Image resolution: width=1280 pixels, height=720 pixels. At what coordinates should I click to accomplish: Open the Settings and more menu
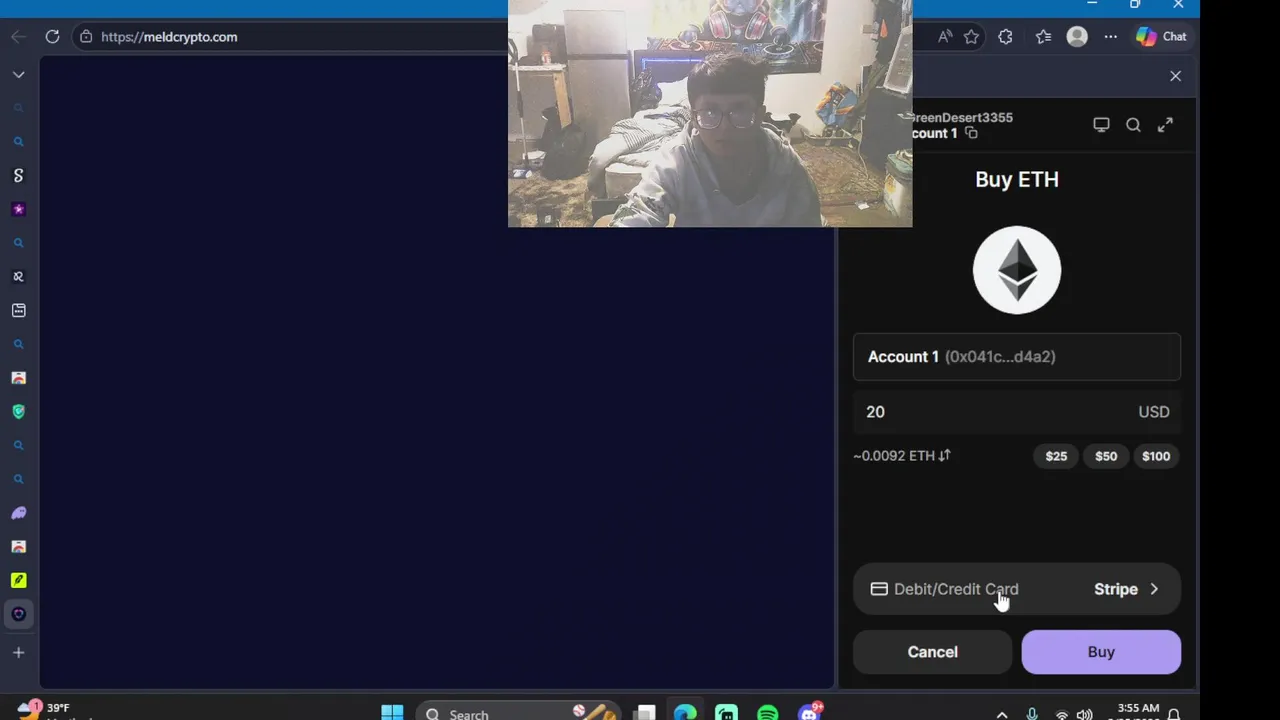1111,37
